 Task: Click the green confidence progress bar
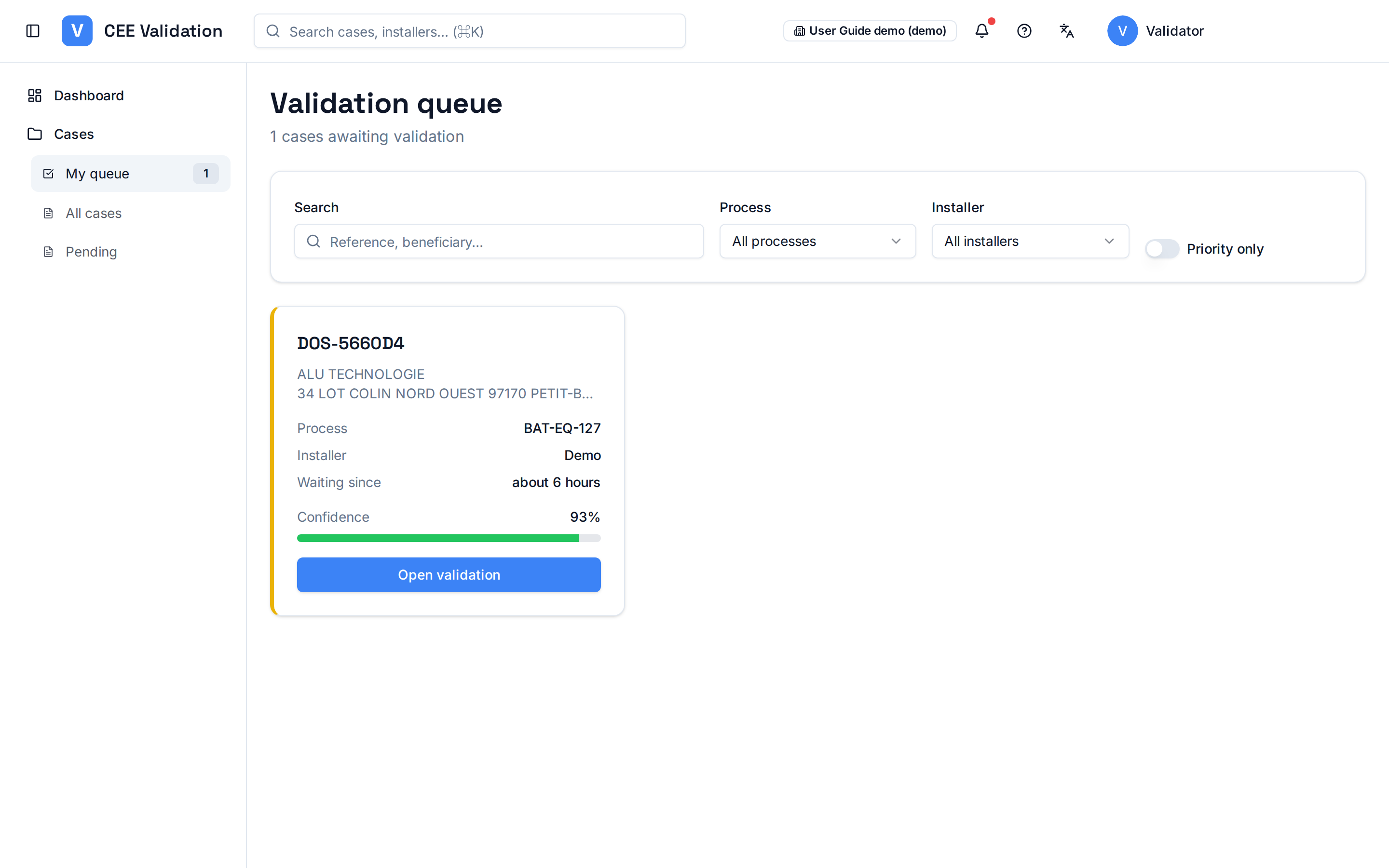(x=449, y=538)
